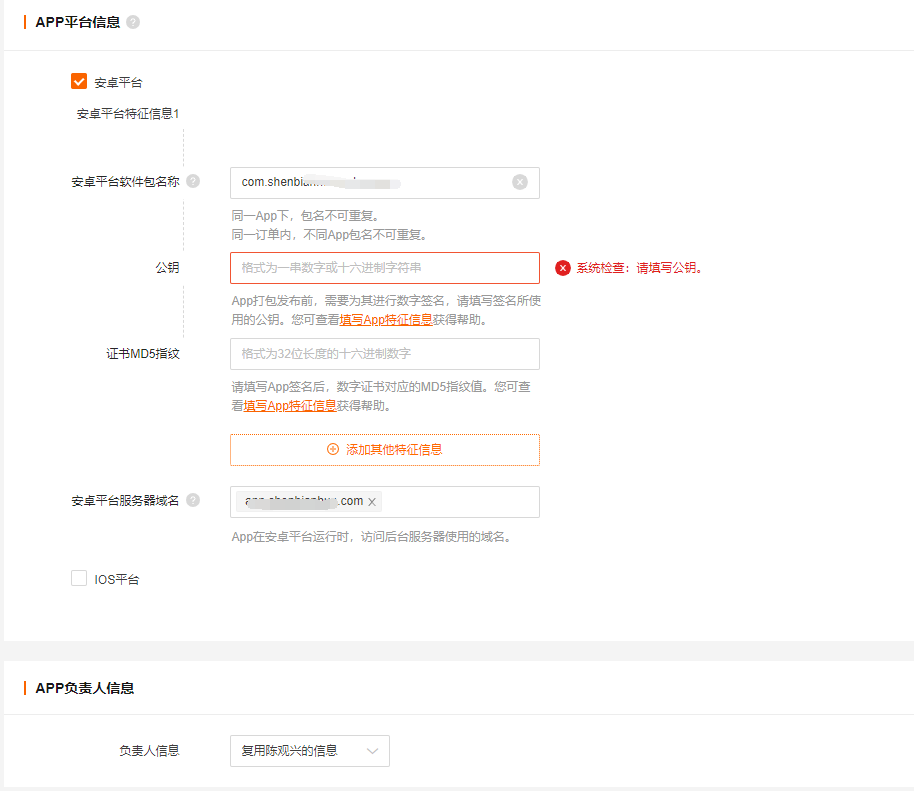The width and height of the screenshot is (914, 791).
Task: Open the 复用陈观兴的信息 dropdown
Action: 310,751
